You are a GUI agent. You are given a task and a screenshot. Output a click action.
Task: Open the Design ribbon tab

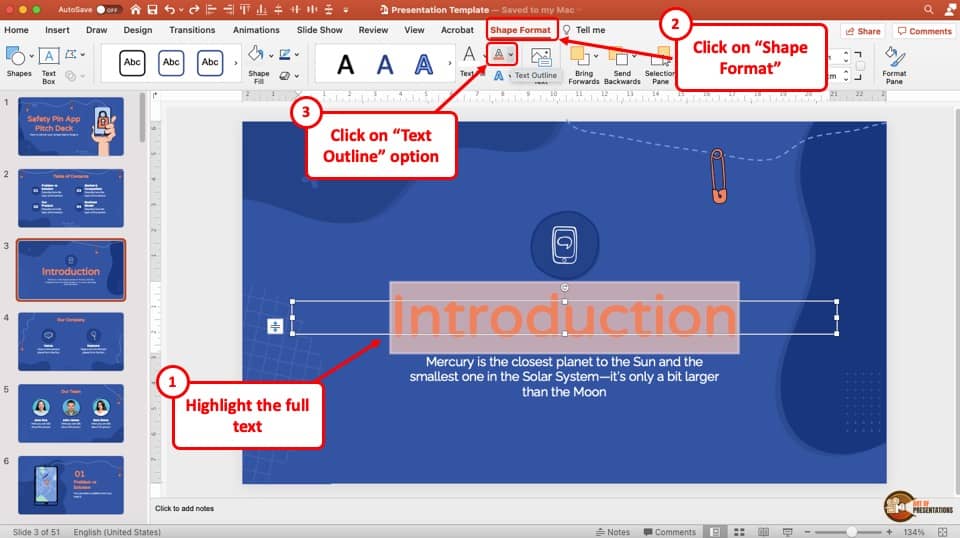pyautogui.click(x=138, y=29)
